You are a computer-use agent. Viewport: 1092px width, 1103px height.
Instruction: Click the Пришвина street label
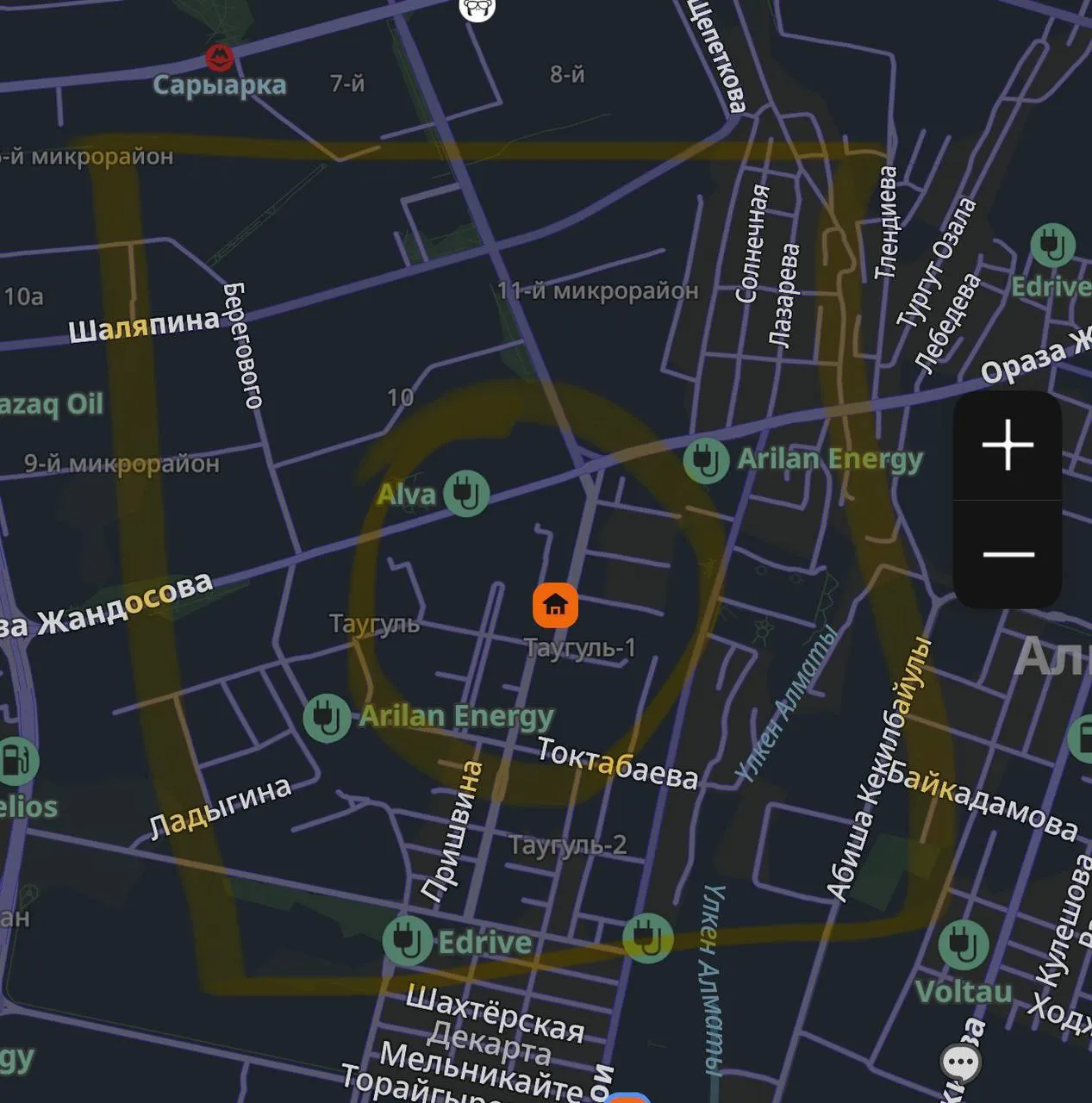coord(452,832)
